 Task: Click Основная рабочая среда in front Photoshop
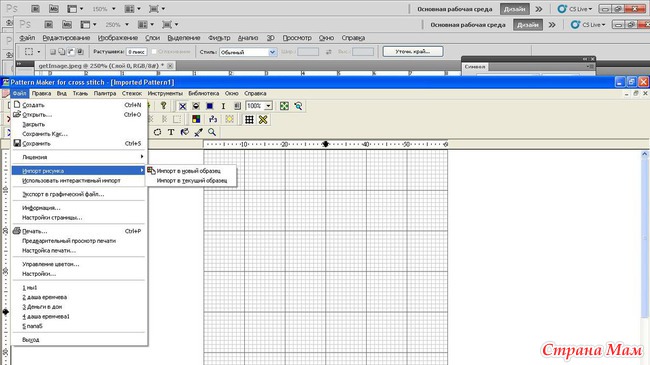468,25
